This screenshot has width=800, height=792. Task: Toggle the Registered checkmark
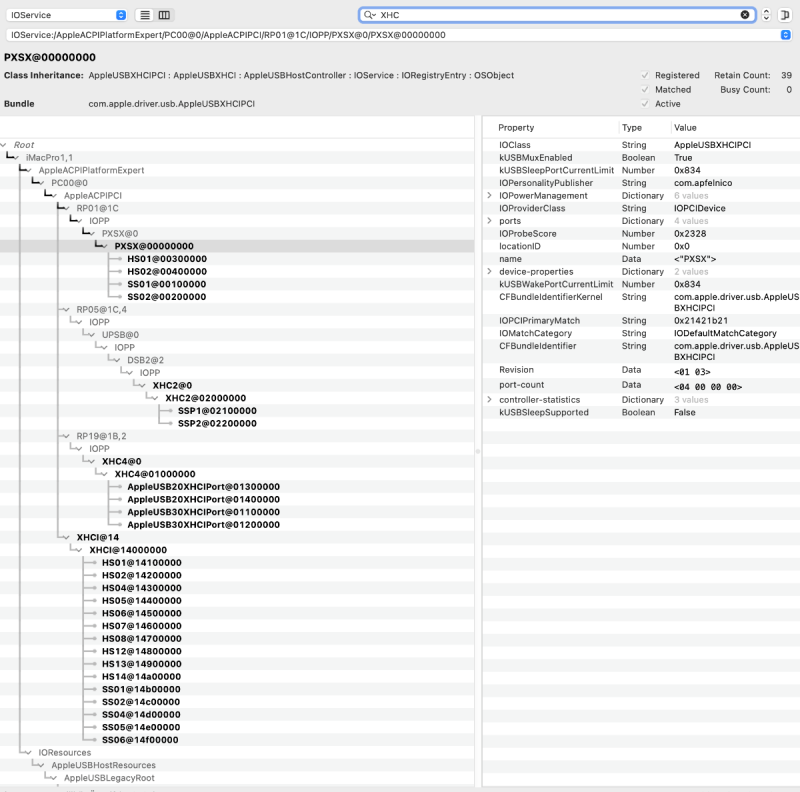coord(645,76)
